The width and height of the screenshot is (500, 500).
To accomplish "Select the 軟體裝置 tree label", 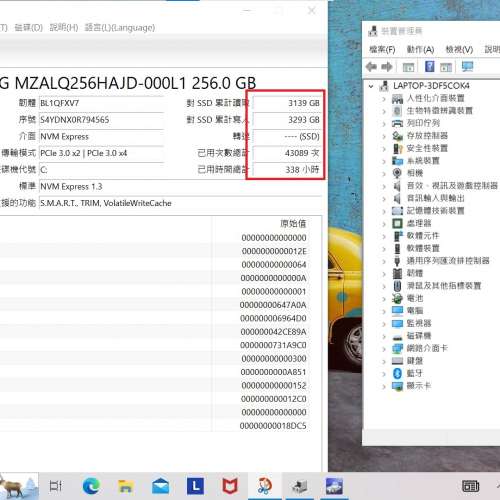I will (423, 248).
